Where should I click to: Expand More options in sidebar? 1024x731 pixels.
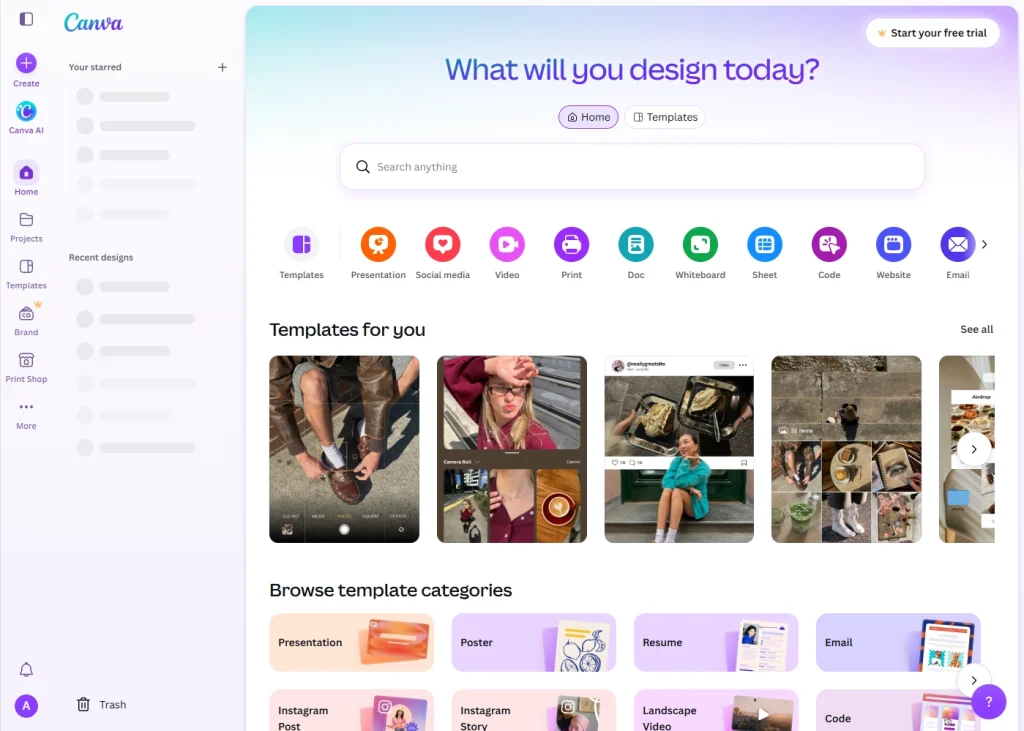pos(26,415)
